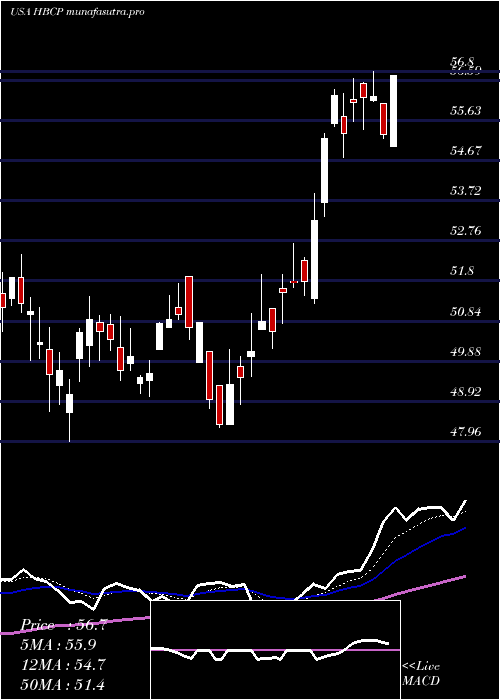Click the 'USA HBCP munafasutra.pro' chart title
Viewport: 500px width, 700px height.
pos(77,12)
